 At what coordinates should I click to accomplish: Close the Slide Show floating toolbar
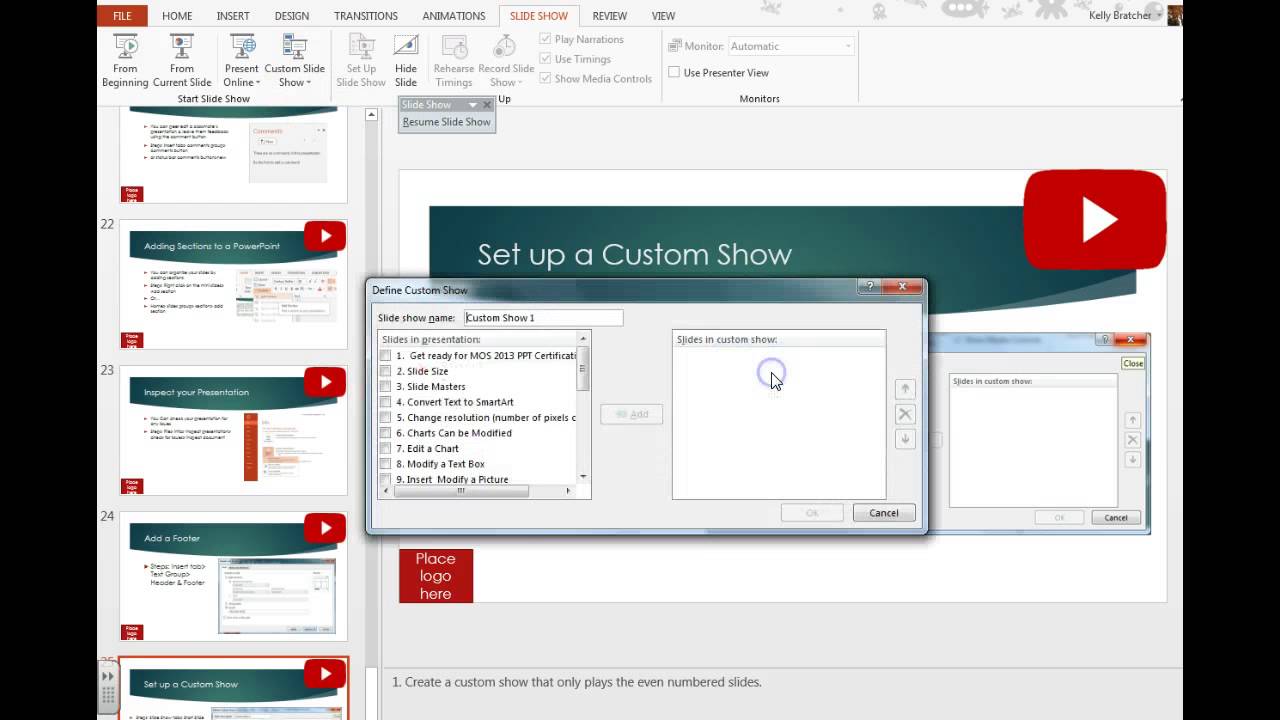(487, 105)
